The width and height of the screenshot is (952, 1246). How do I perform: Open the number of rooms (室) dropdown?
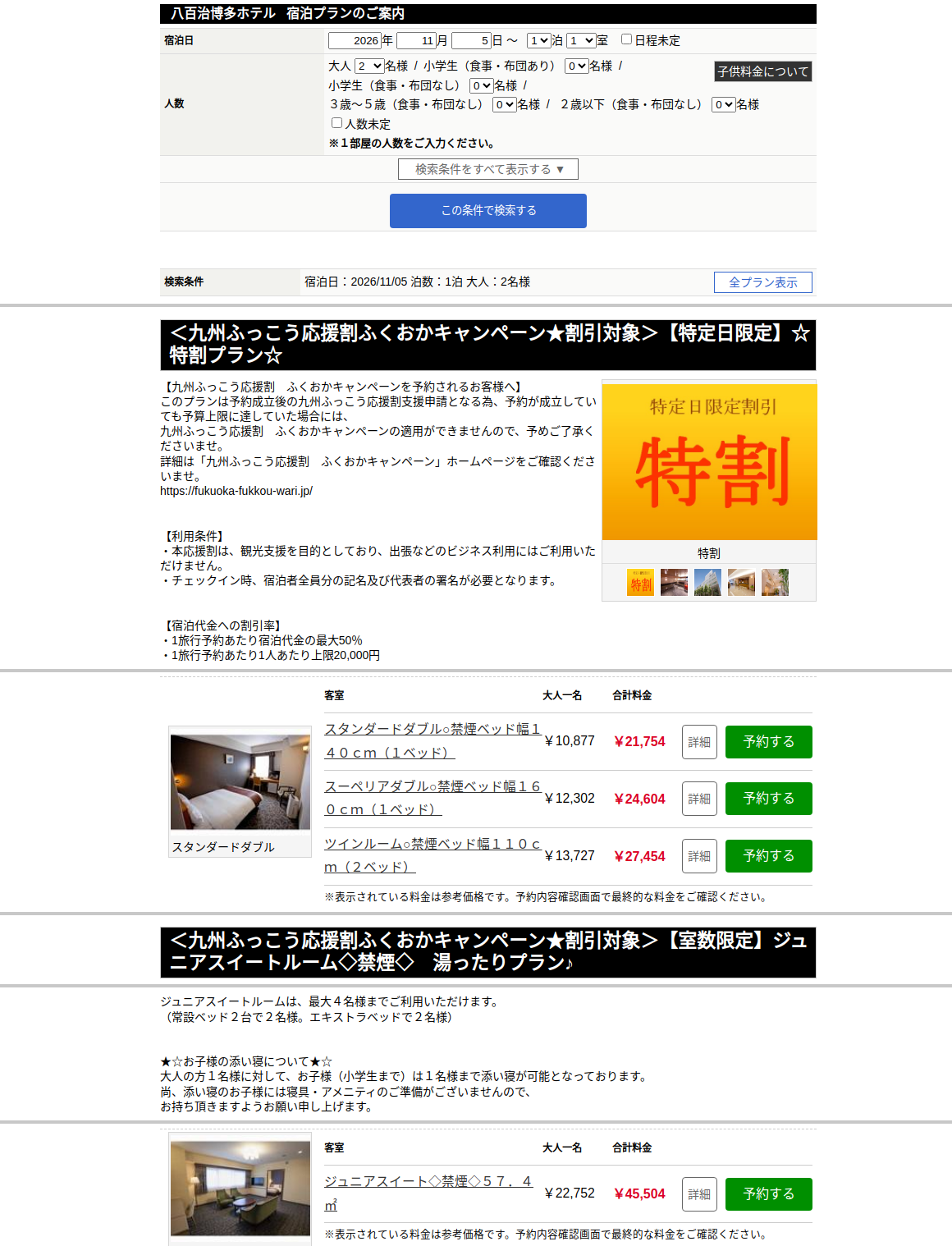(x=581, y=40)
